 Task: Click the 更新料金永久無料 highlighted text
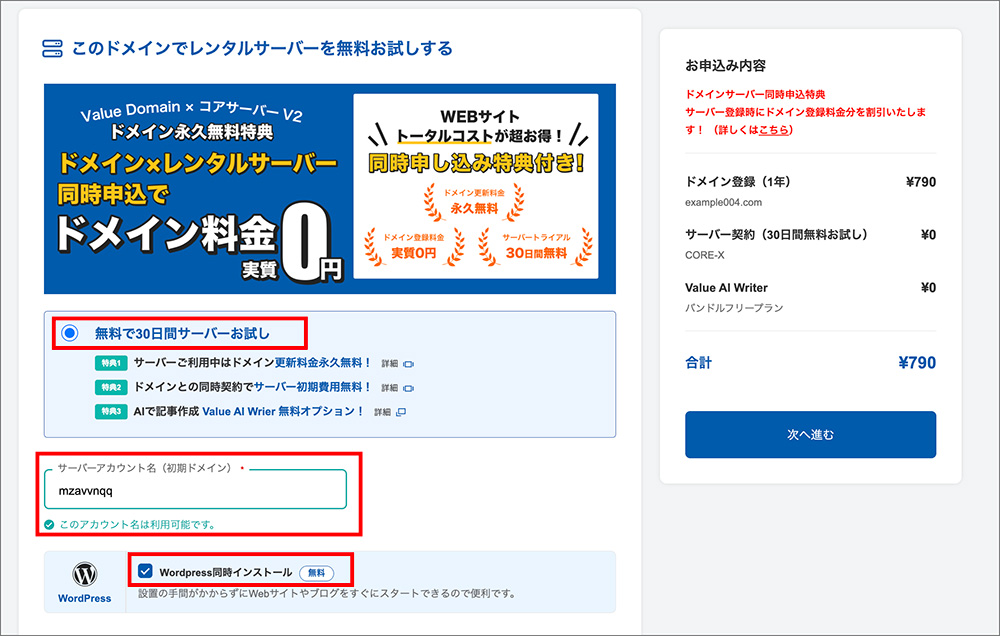tap(323, 362)
